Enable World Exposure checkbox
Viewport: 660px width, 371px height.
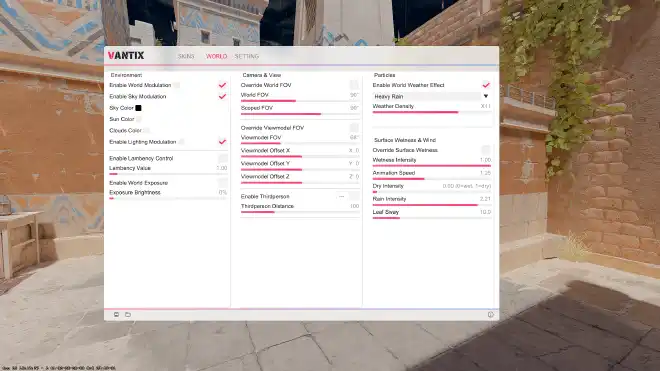(223, 183)
